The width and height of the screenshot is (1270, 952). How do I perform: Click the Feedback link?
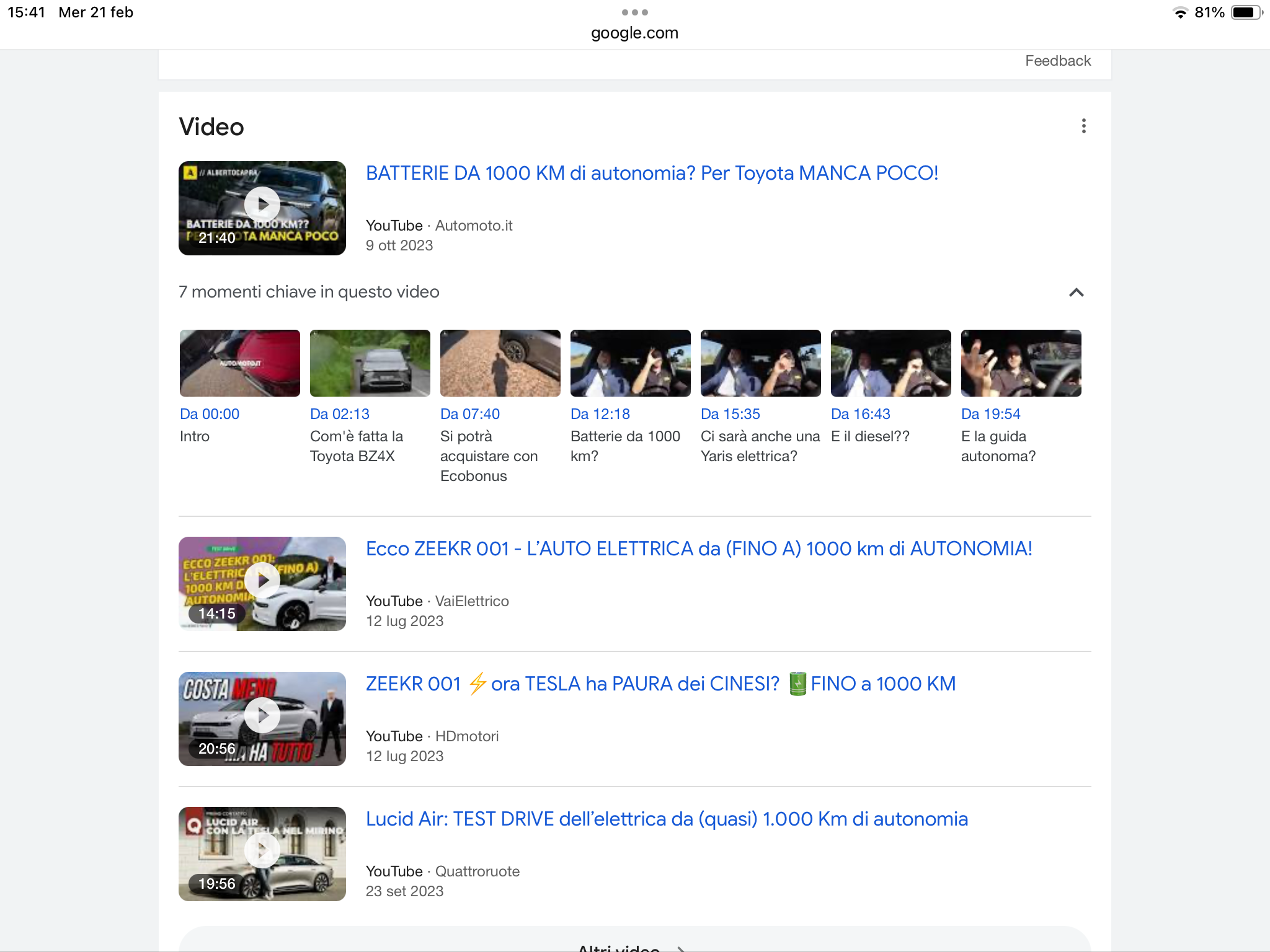click(x=1057, y=61)
